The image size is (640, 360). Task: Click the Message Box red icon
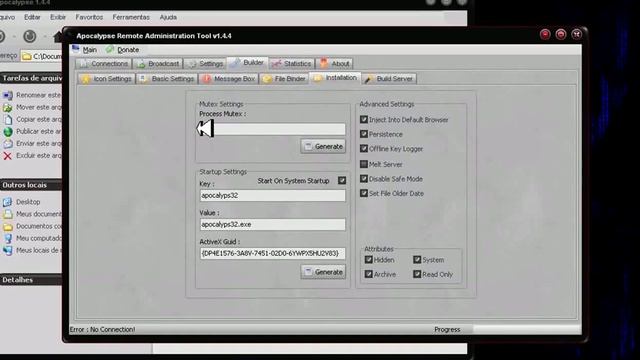tap(207, 79)
